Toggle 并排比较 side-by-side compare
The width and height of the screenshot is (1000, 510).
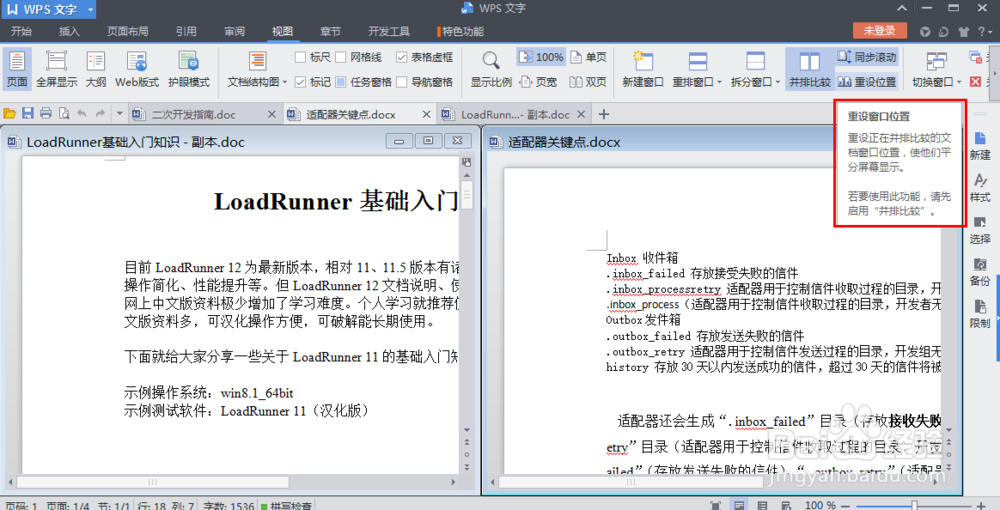click(x=809, y=69)
